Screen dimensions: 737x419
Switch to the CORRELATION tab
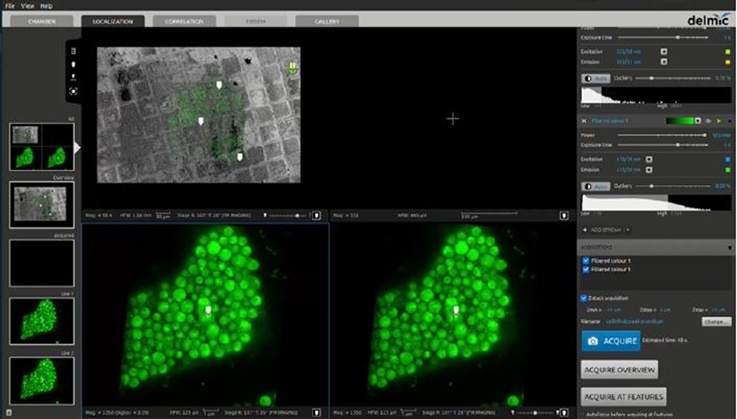184,22
